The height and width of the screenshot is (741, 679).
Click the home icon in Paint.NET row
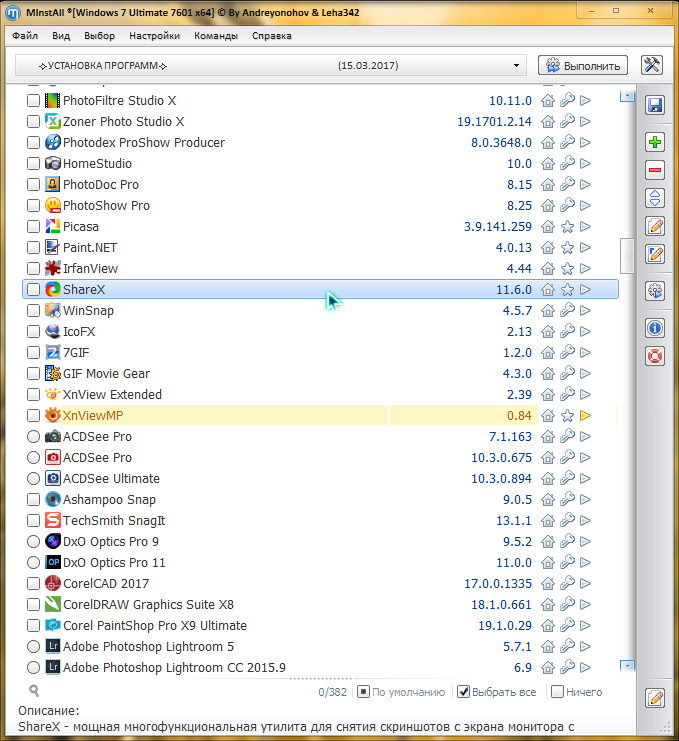[x=548, y=247]
